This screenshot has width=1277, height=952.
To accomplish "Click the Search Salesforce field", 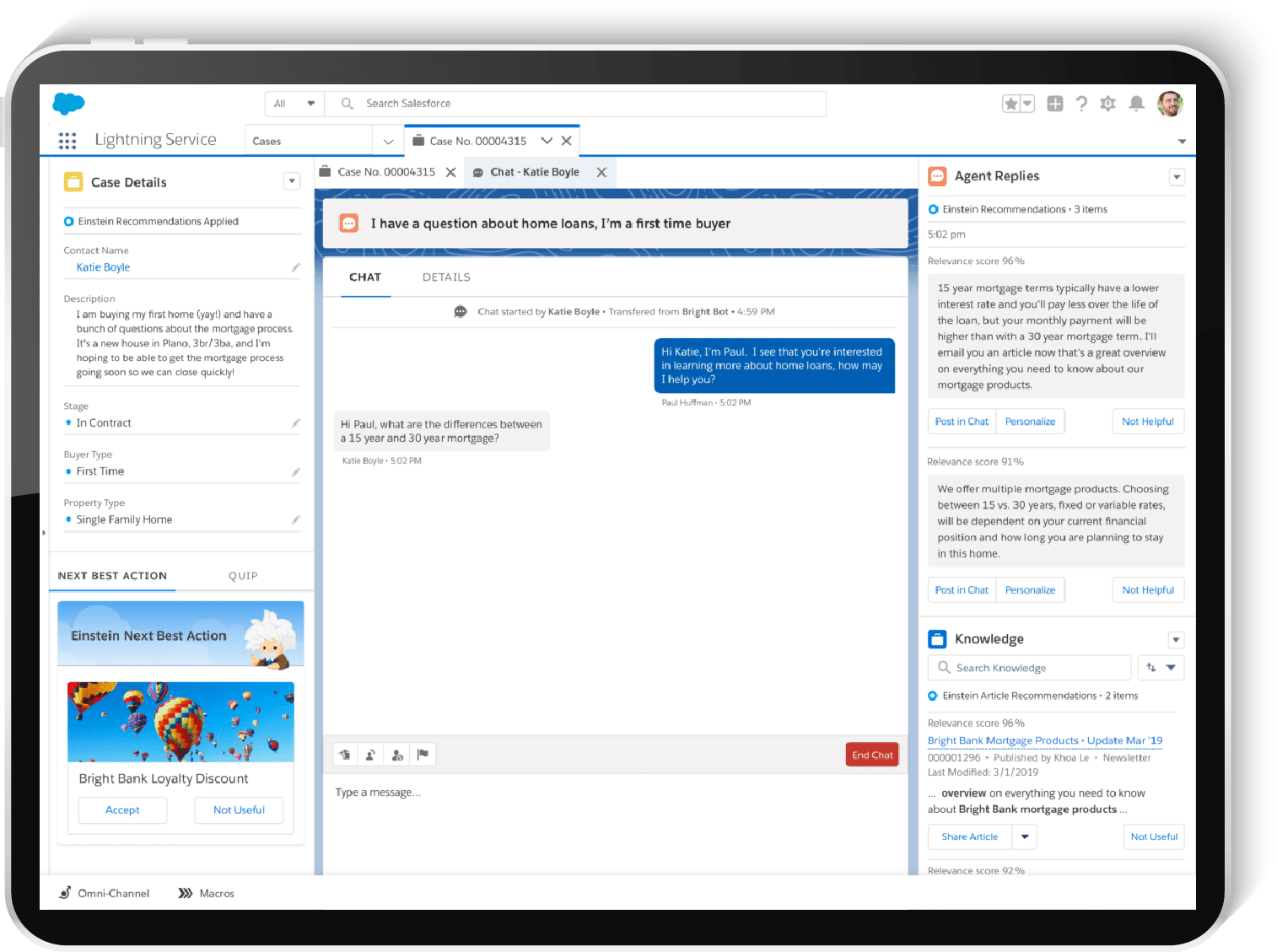I will (x=575, y=104).
